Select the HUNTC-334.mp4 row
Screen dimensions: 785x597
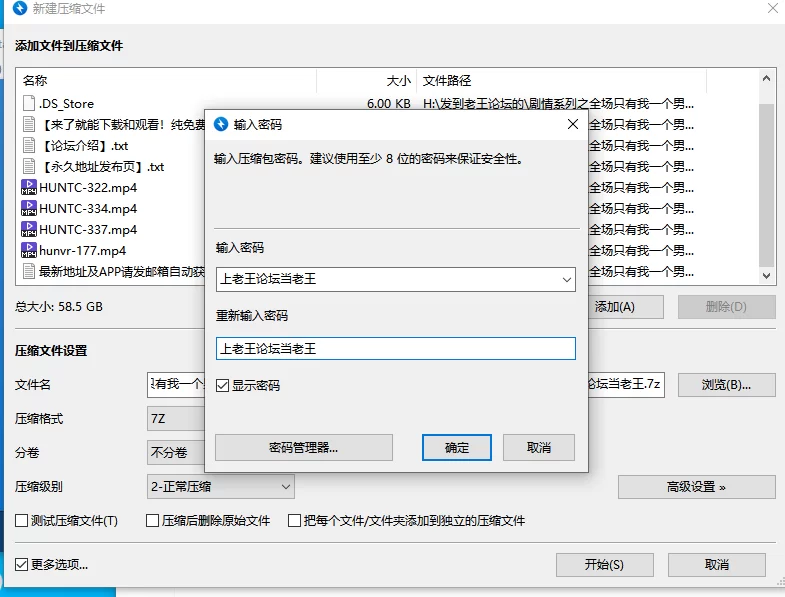click(x=88, y=209)
